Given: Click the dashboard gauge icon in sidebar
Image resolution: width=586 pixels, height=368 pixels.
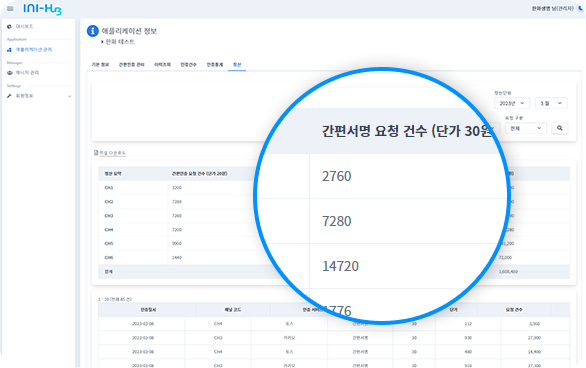Looking at the screenshot, I should click(x=9, y=27).
